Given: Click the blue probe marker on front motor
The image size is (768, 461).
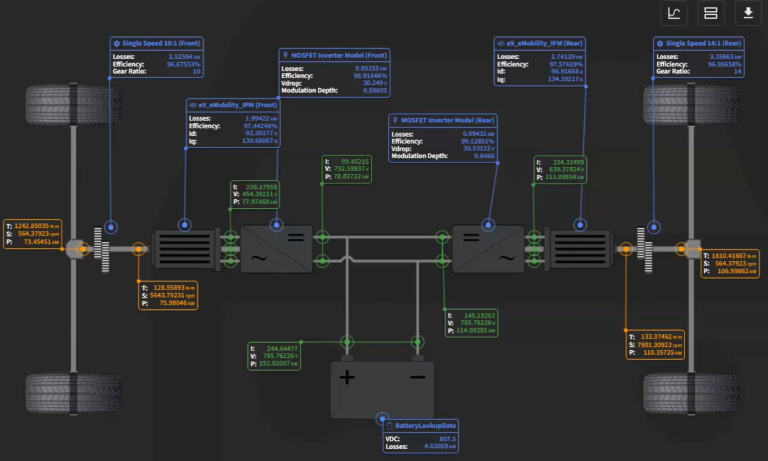Looking at the screenshot, I should (x=184, y=226).
